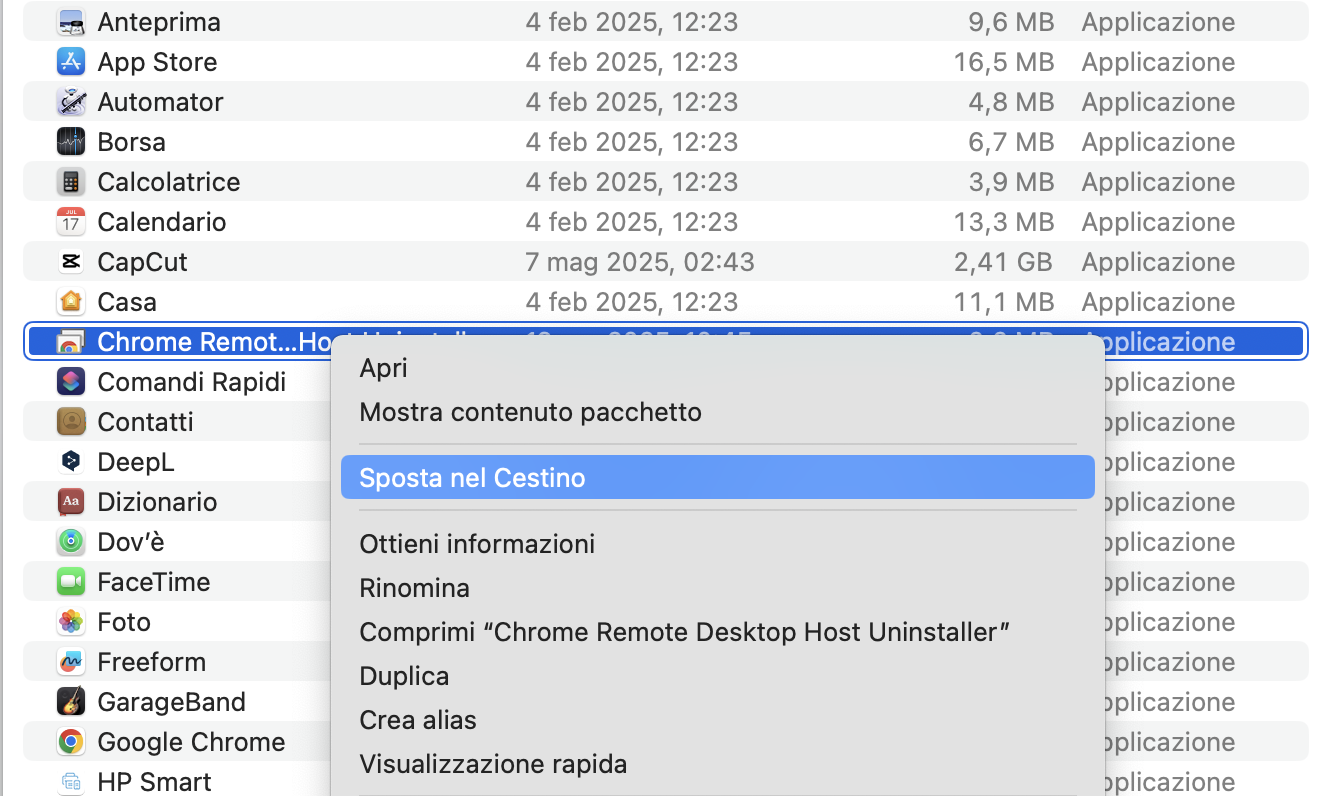Select Mostra contenuto pacchetto

(x=530, y=411)
